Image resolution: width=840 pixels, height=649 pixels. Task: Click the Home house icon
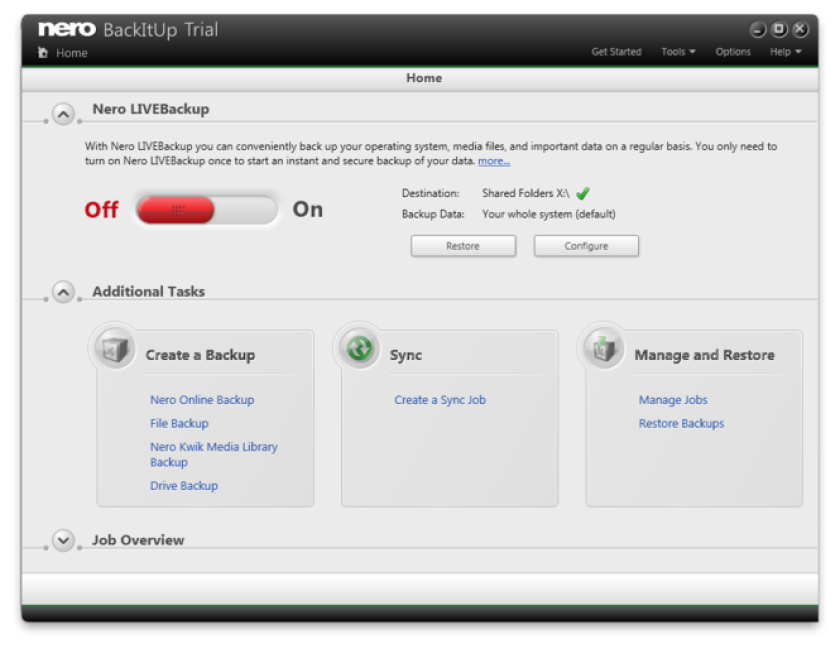pyautogui.click(x=43, y=52)
